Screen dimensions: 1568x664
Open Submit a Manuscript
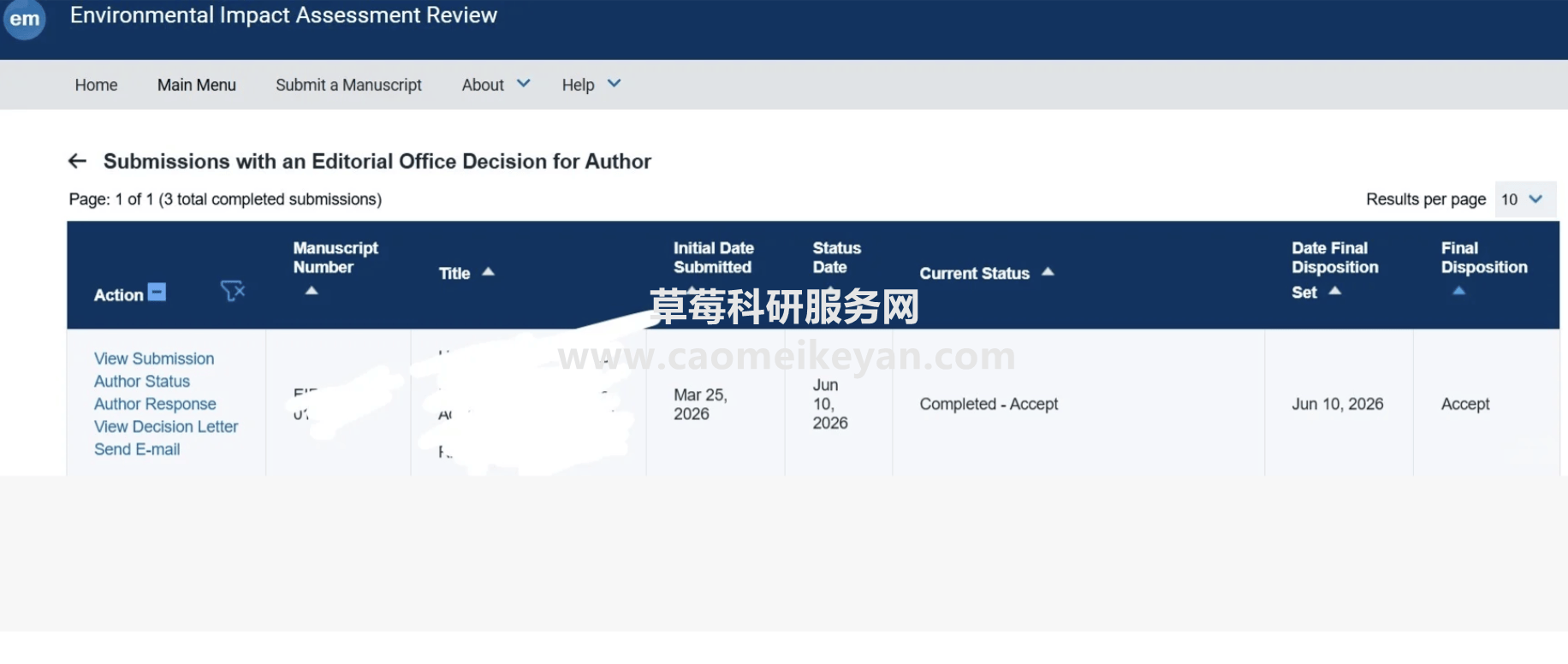348,85
